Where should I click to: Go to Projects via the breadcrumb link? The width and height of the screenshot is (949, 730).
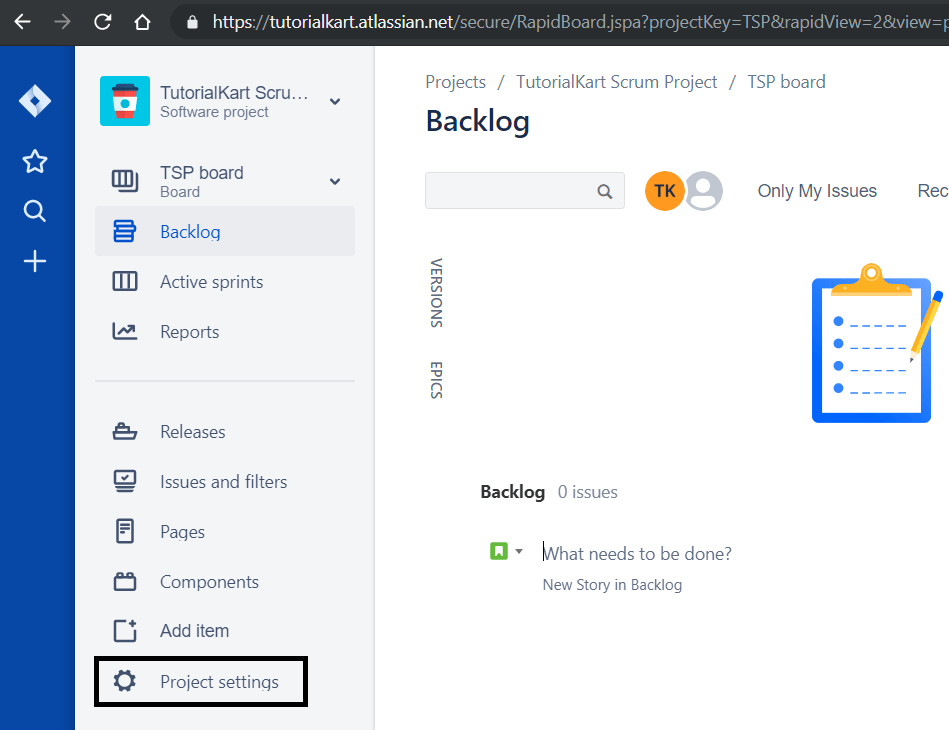click(x=455, y=81)
